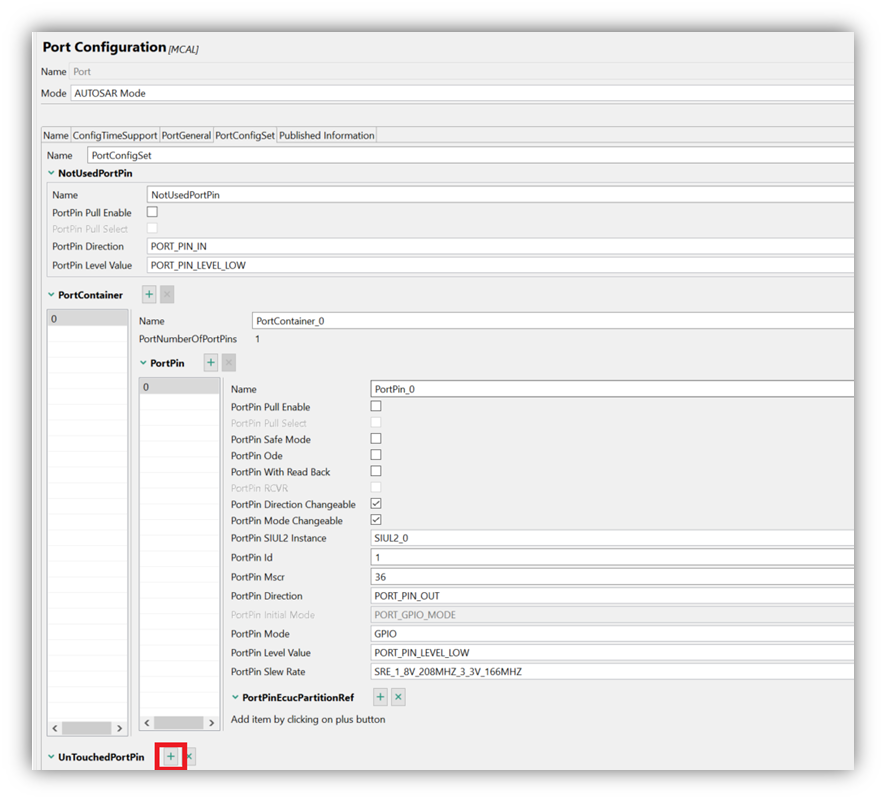Screen dimensions: 886x802
Task: Select item 0 in PortPin list
Action: coord(180,387)
